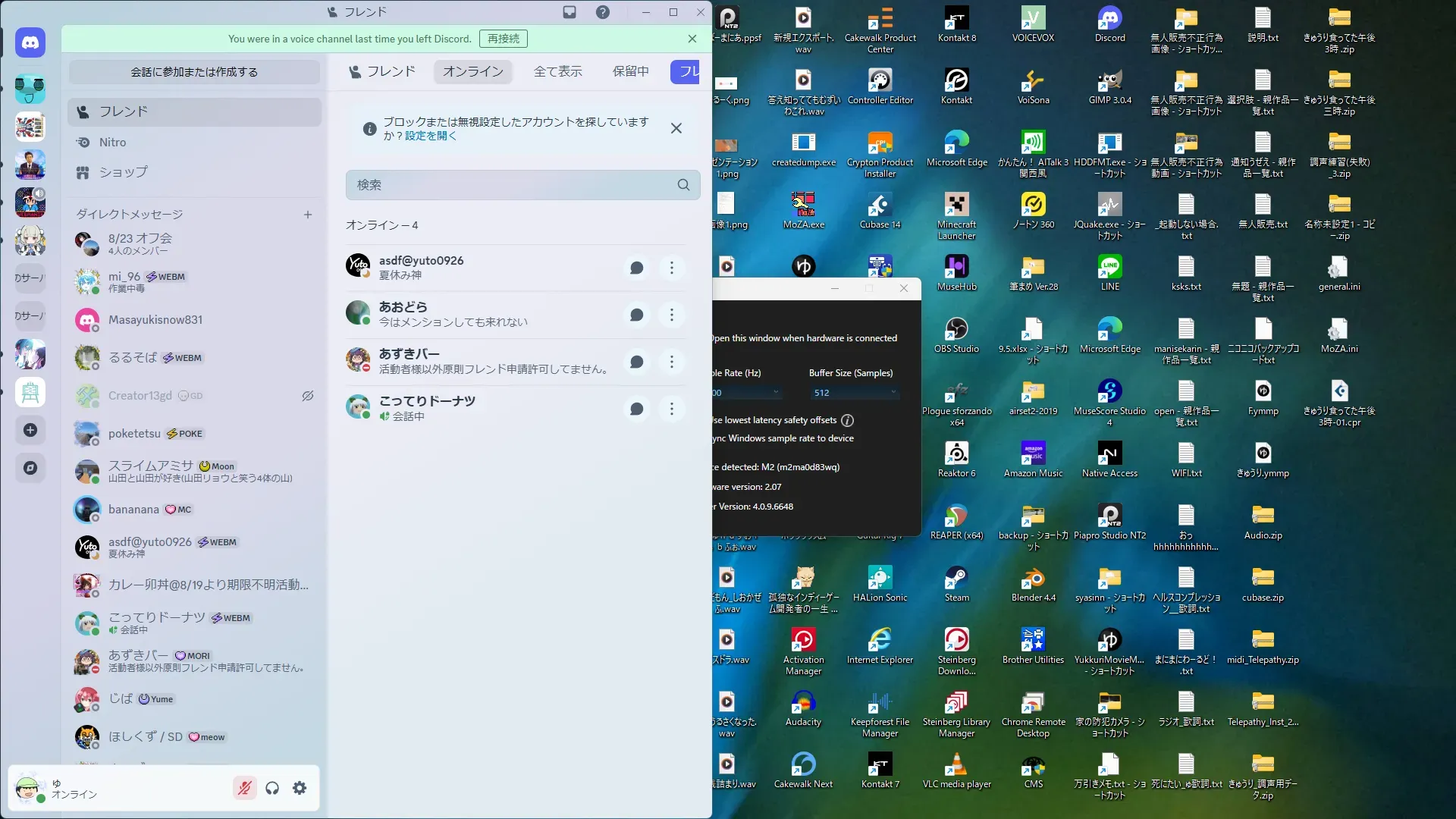Open the Buffer Size 512 dropdown

(x=855, y=393)
